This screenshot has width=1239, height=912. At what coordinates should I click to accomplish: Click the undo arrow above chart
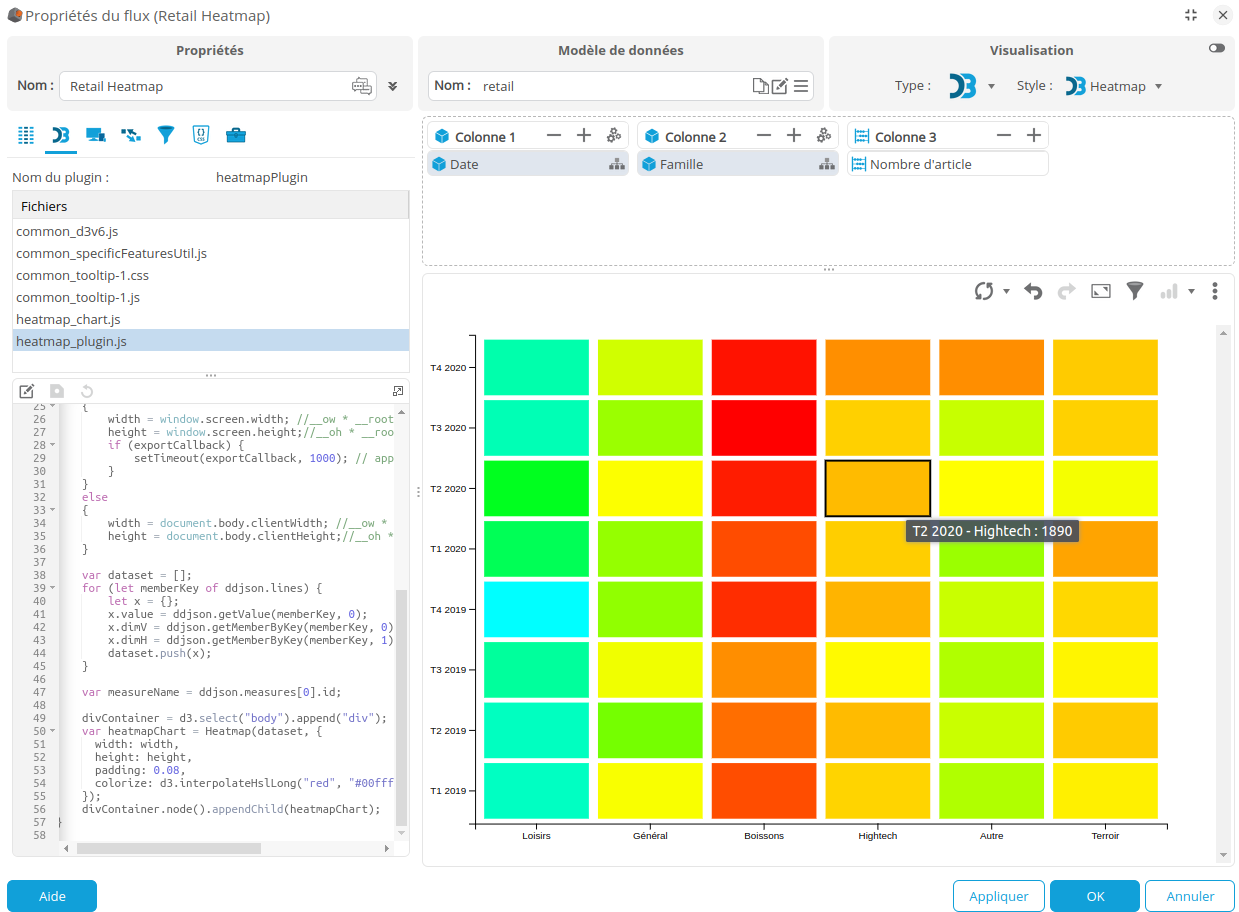click(x=1034, y=291)
